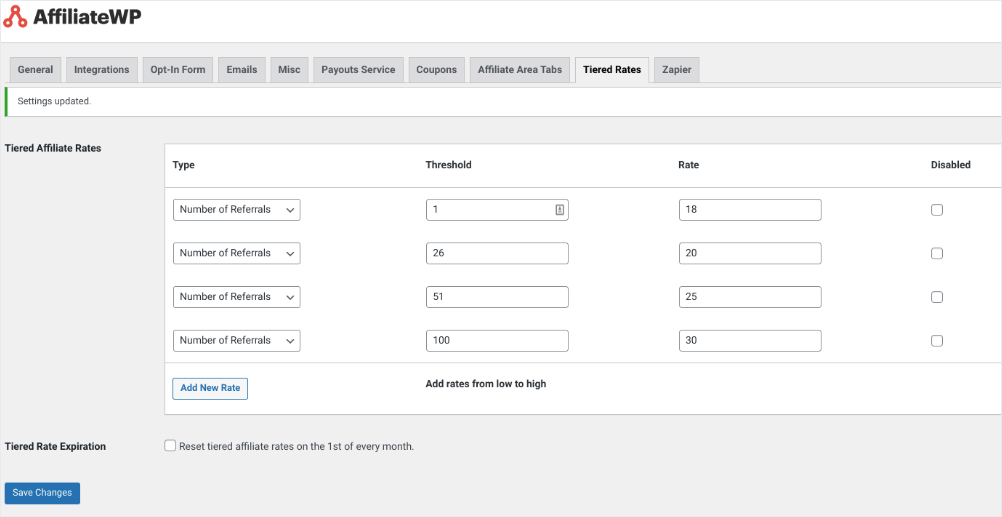This screenshot has height=517, width=1002.
Task: Click the Rate field containing 30
Action: pyautogui.click(x=750, y=341)
